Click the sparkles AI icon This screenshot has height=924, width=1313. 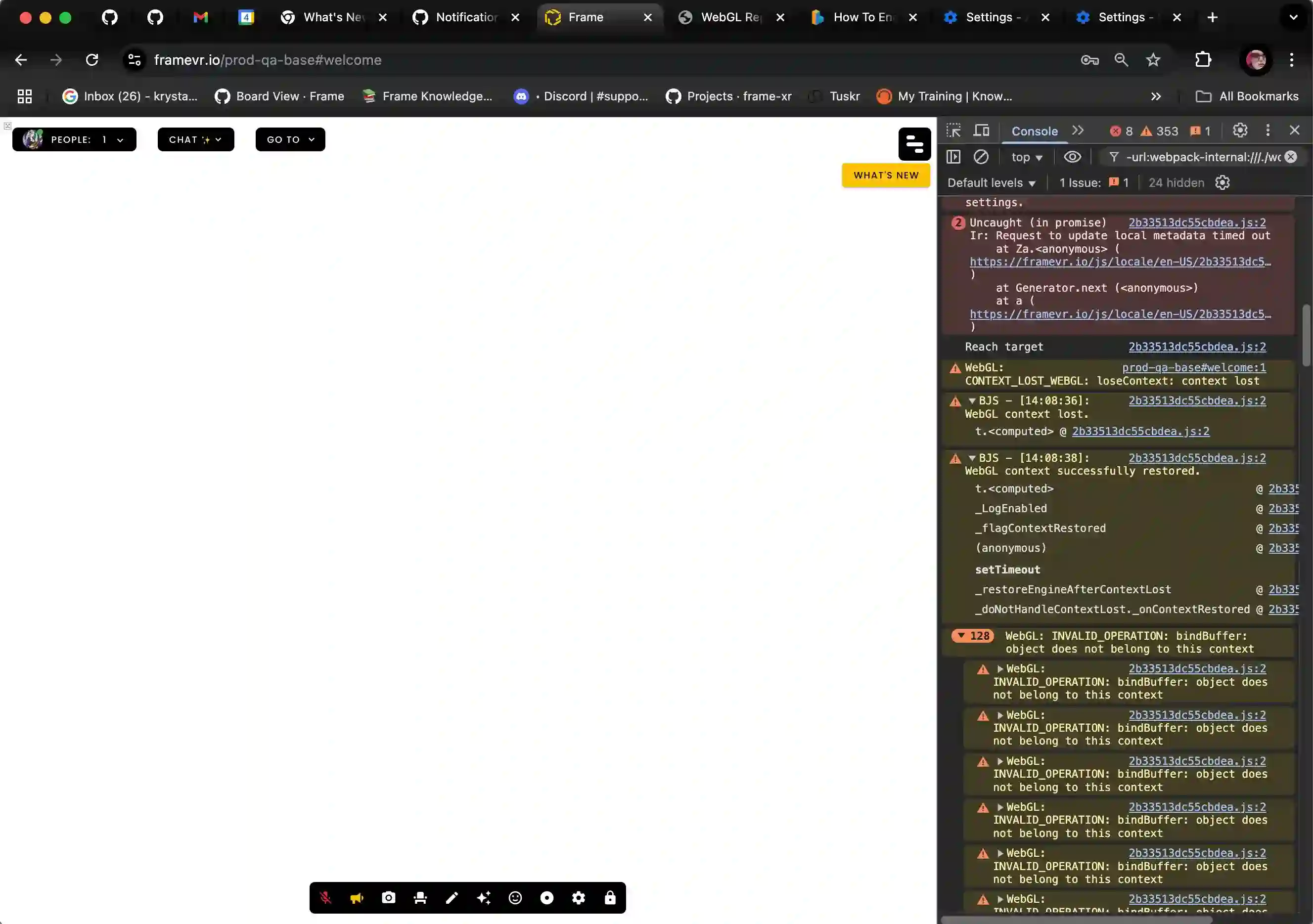tap(484, 898)
